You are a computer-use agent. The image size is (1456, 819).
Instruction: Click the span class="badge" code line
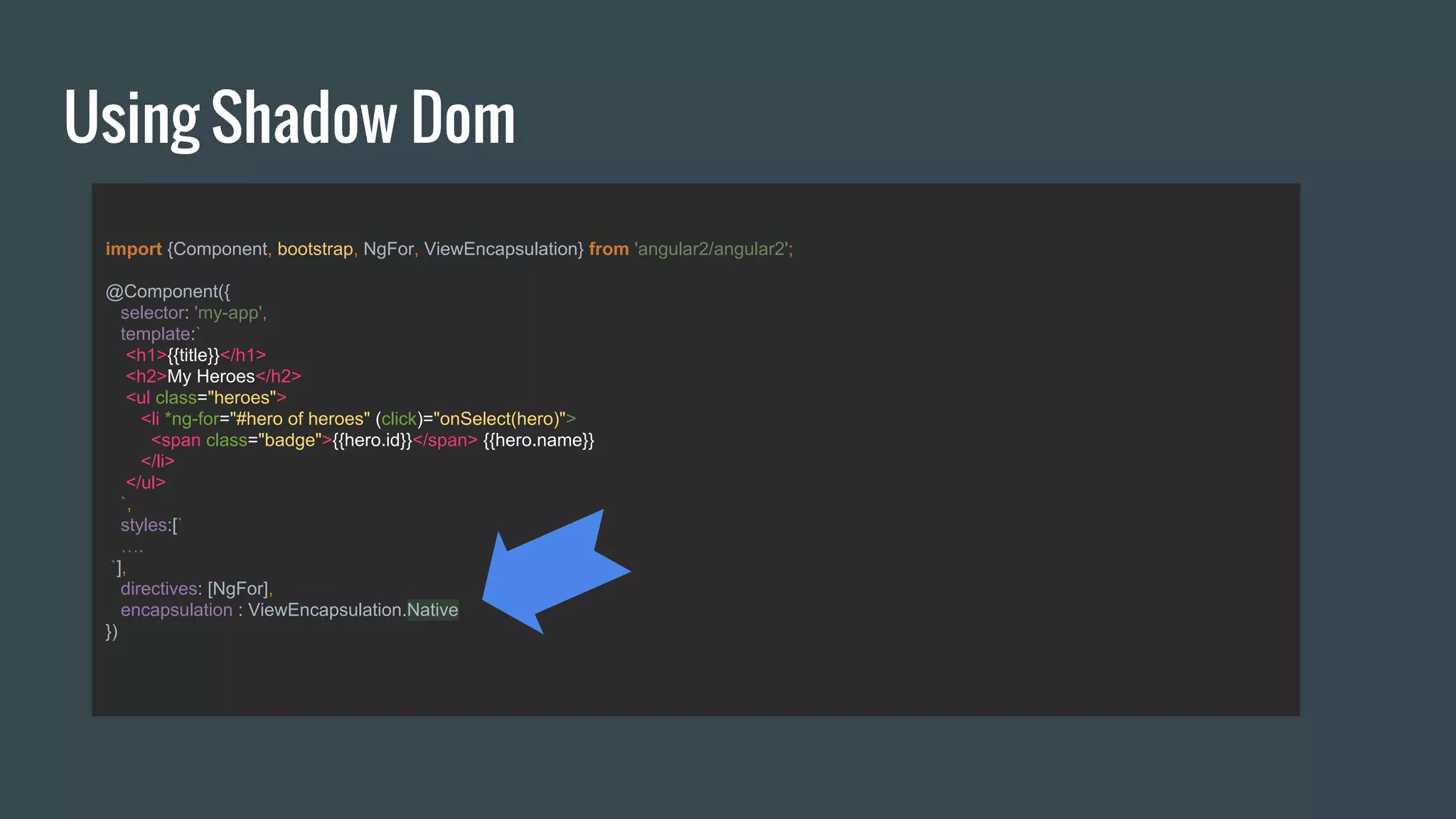(x=373, y=440)
